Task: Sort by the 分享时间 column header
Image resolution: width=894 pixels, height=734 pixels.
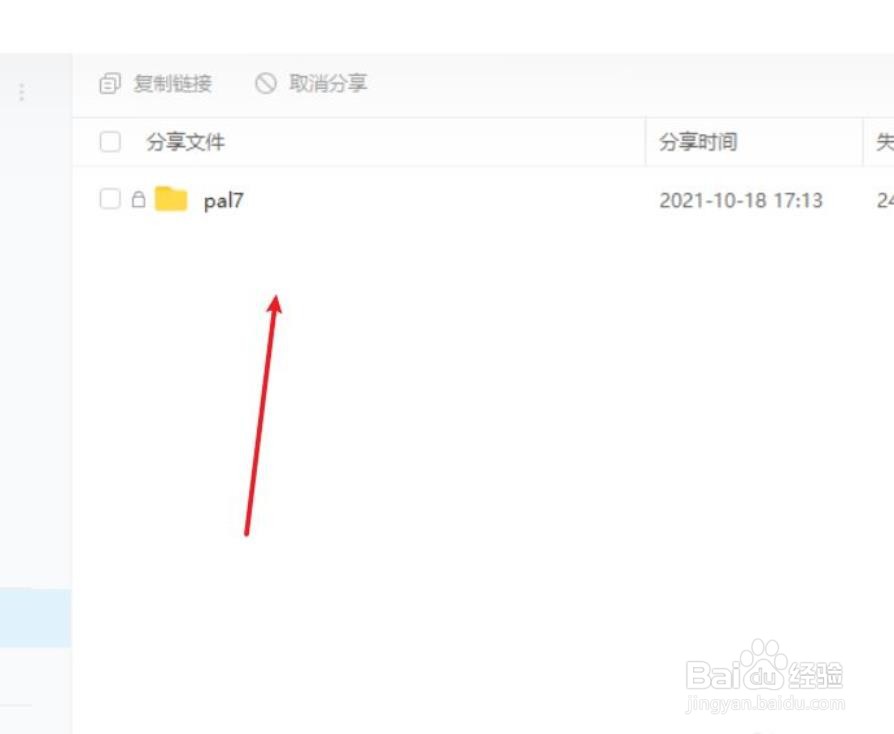Action: coord(698,142)
